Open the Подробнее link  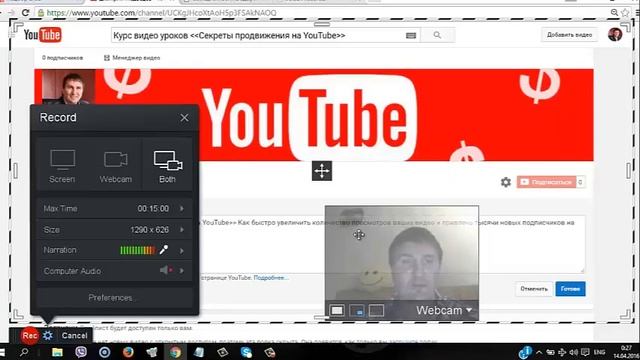(271, 278)
